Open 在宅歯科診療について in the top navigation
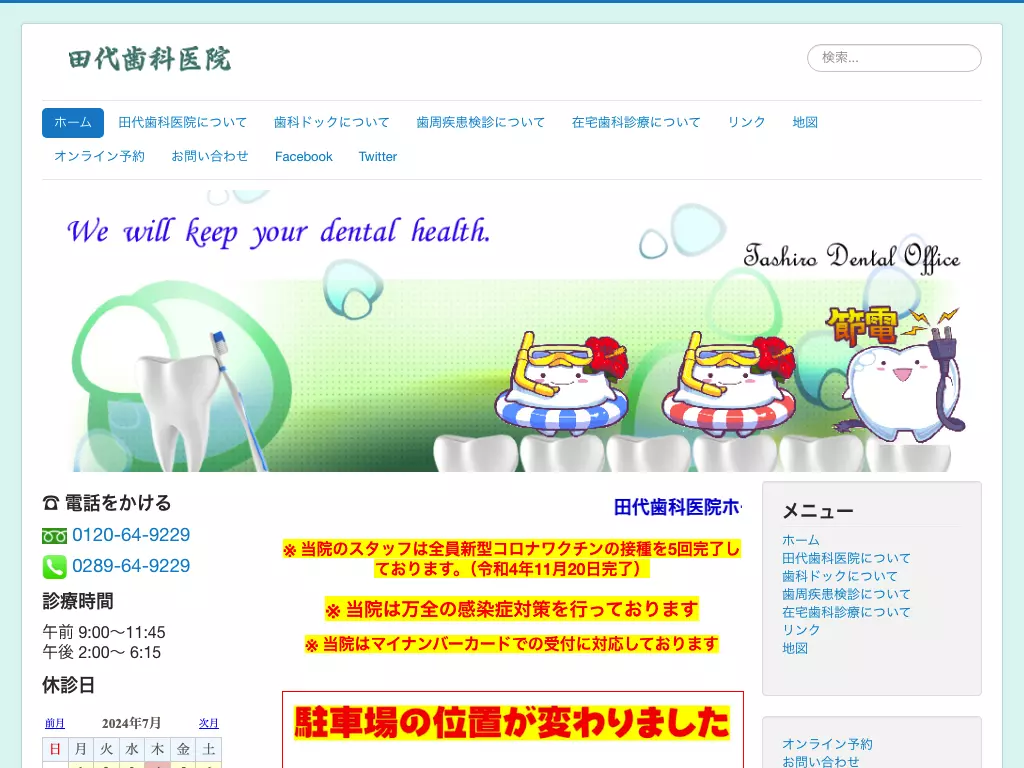 [x=636, y=123]
